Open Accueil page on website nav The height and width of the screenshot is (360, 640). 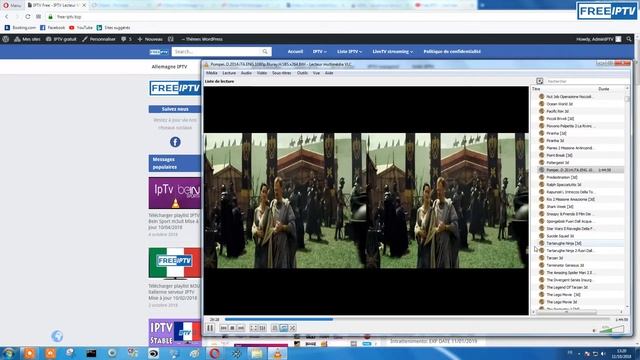tap(295, 51)
